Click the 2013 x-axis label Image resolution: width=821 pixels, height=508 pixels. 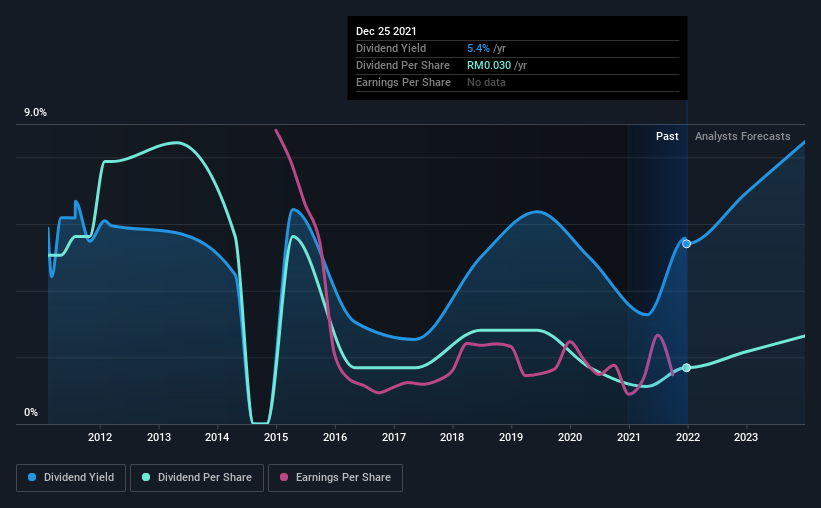159,437
